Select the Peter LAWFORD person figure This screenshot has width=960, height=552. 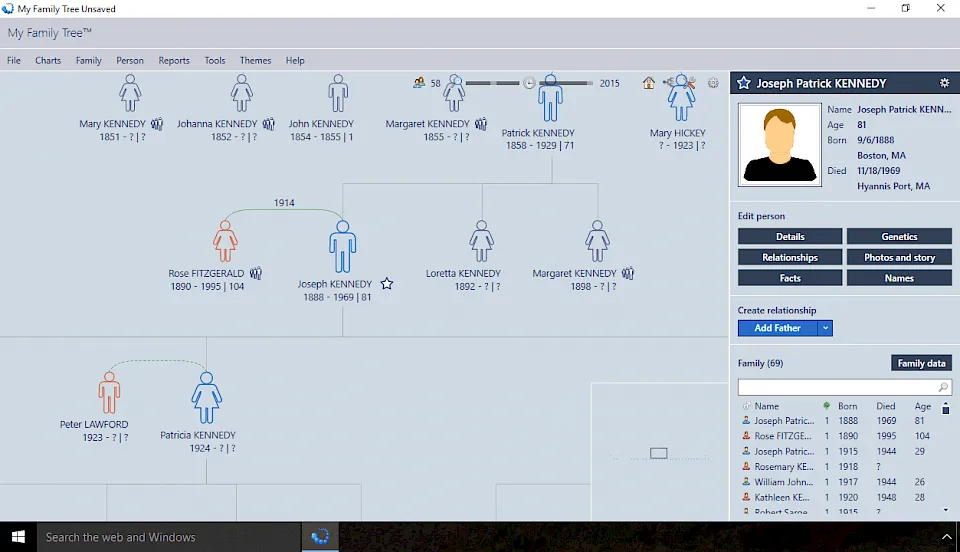109,392
